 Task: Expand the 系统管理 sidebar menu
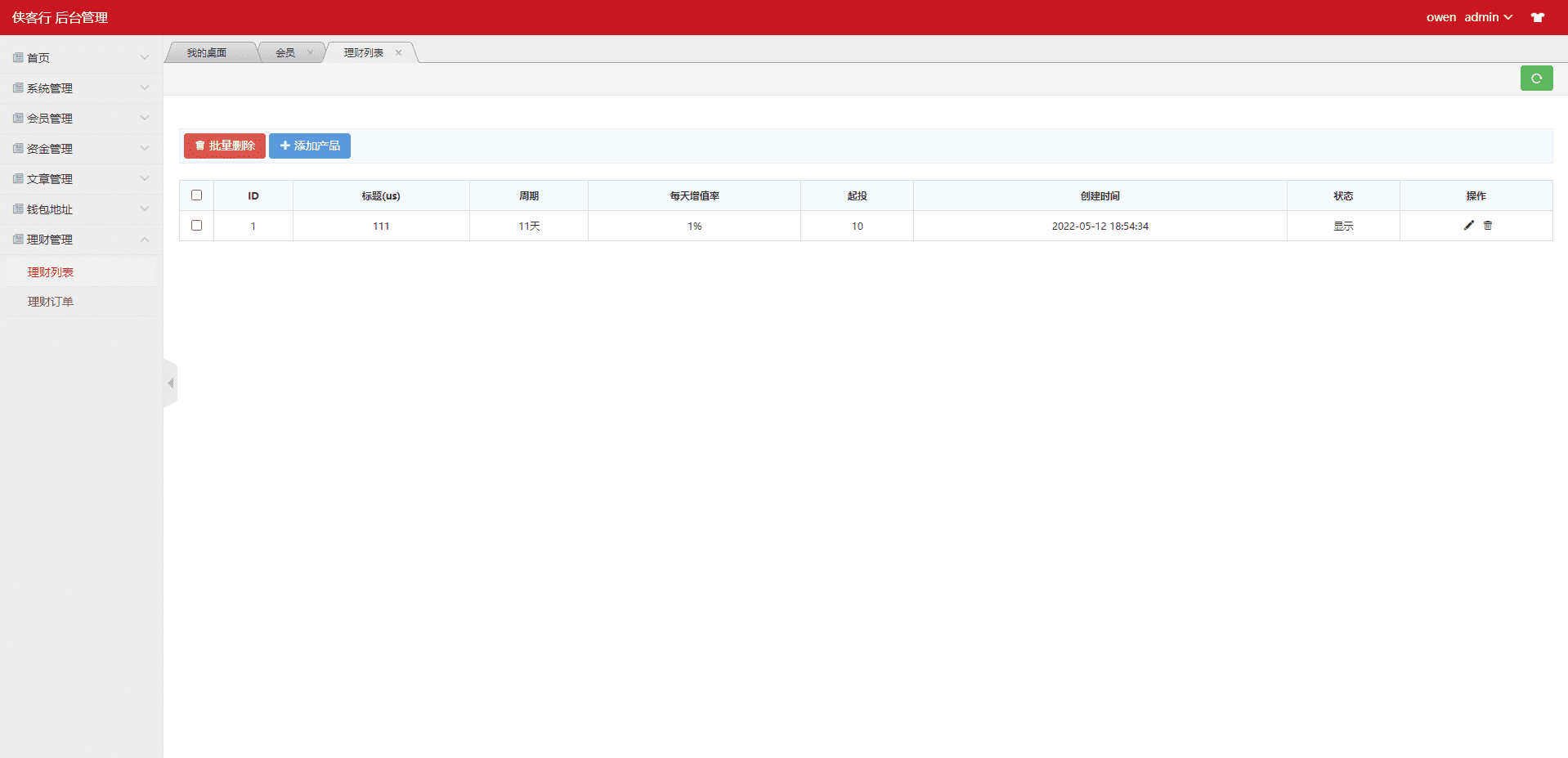tap(81, 88)
